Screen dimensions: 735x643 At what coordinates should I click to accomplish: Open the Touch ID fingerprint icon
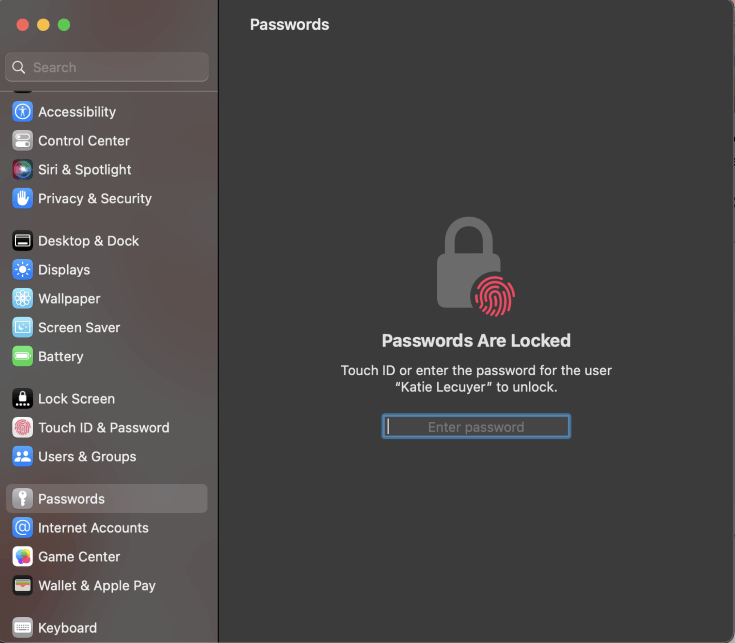coord(22,428)
